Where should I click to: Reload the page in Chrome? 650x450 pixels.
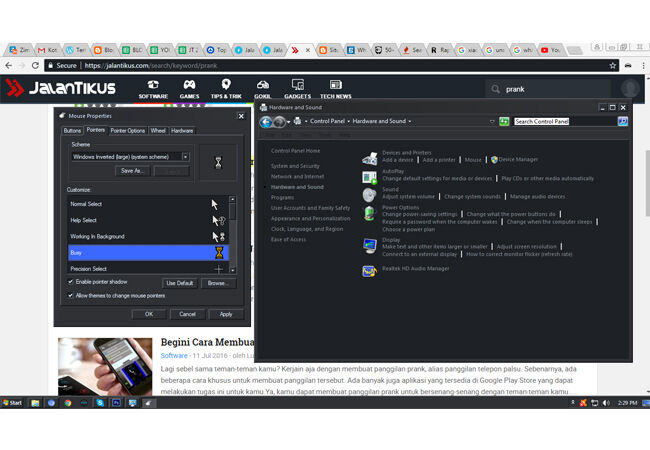(35, 65)
